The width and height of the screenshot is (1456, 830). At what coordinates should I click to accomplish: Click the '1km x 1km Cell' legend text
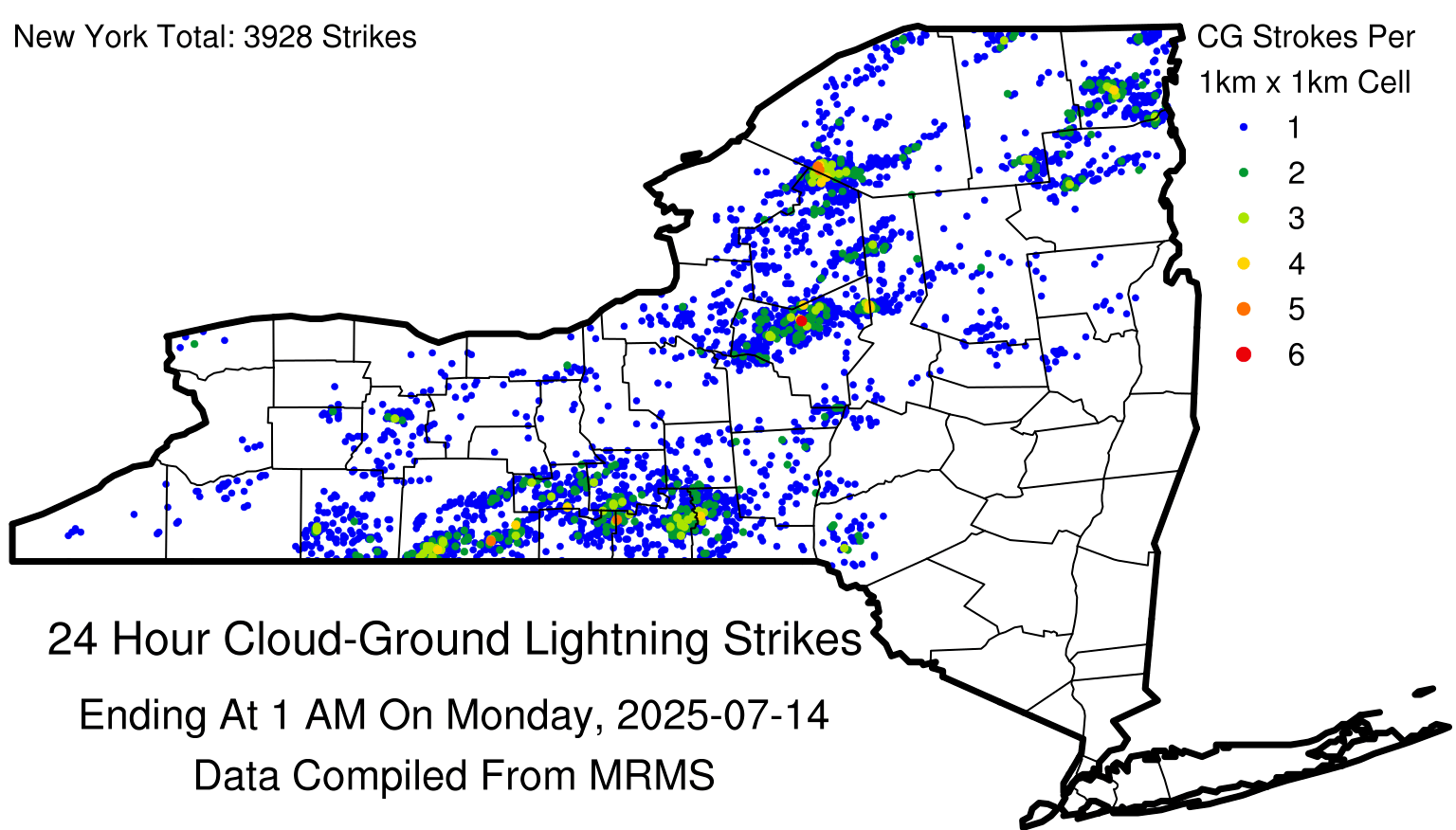pos(1305,82)
